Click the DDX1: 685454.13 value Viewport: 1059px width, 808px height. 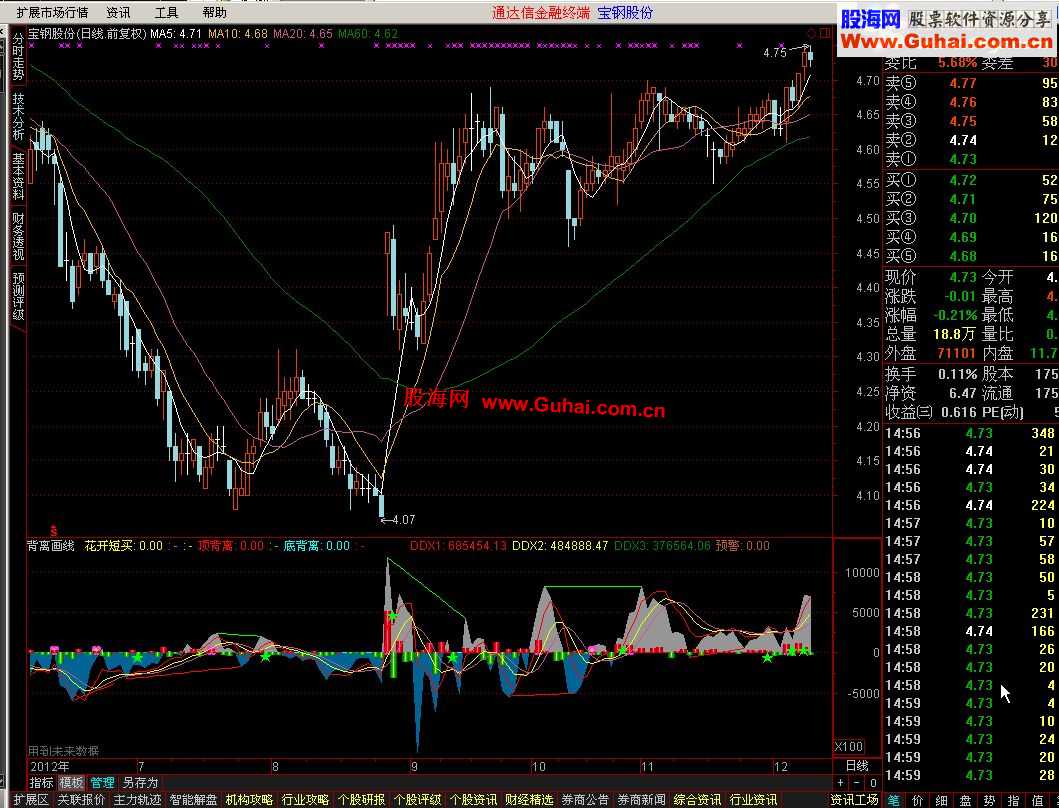458,545
